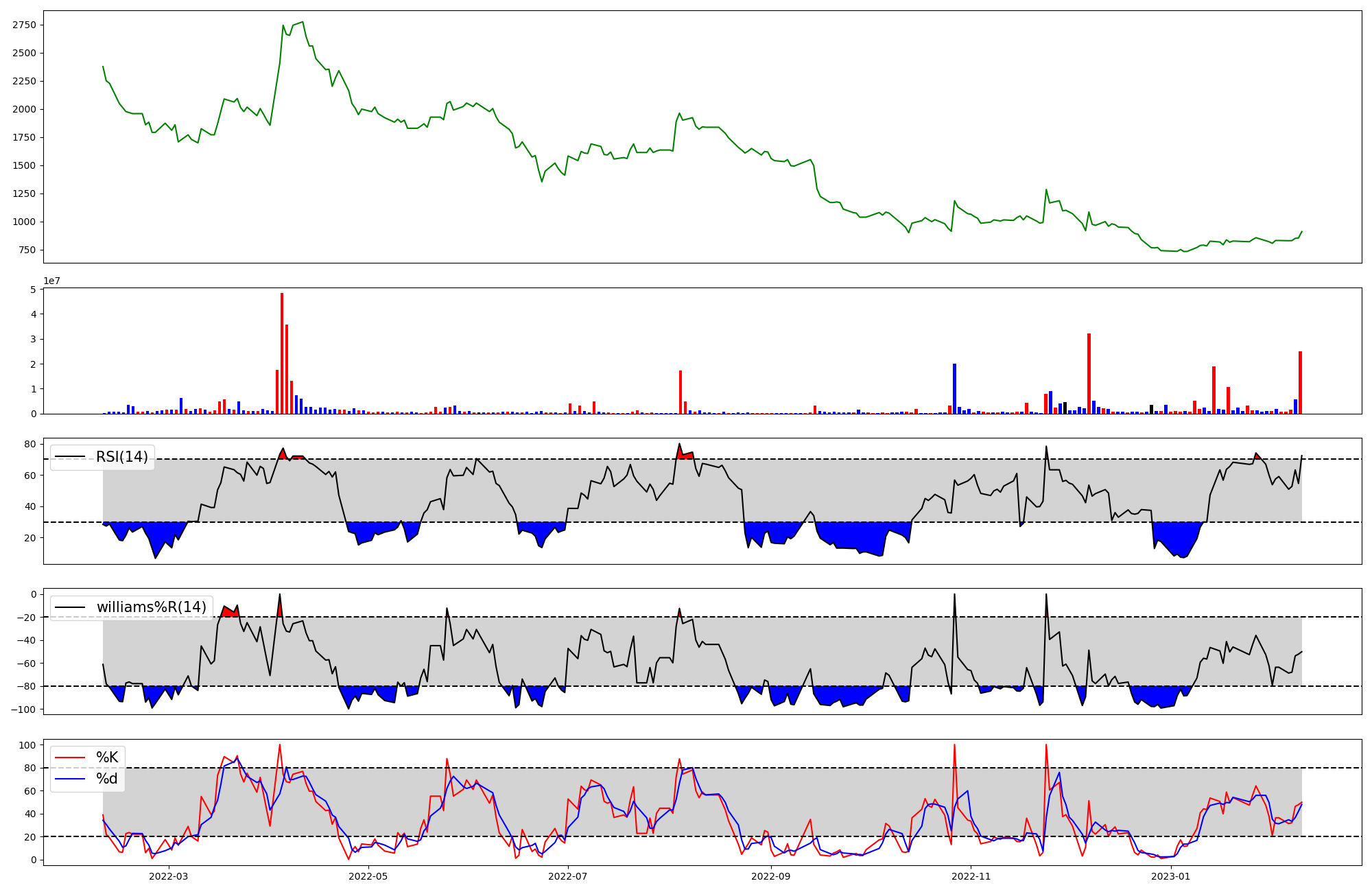Click the 2022-11 date axis label
This screenshot has width=1372, height=892.
pyautogui.click(x=971, y=876)
